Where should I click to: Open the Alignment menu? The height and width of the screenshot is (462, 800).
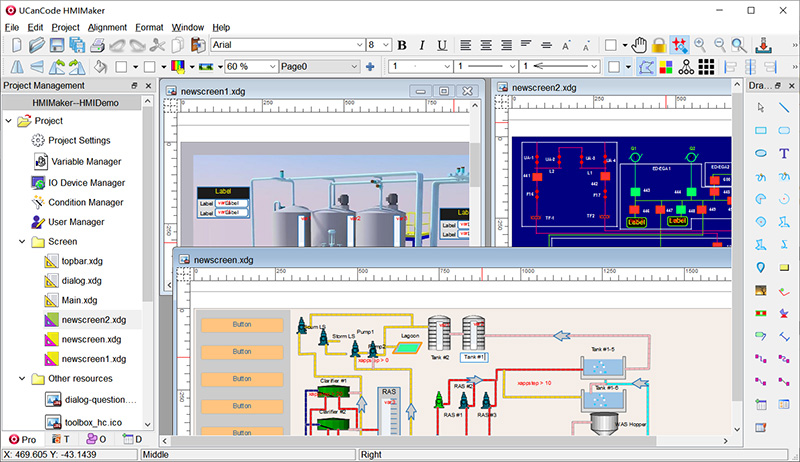[107, 28]
